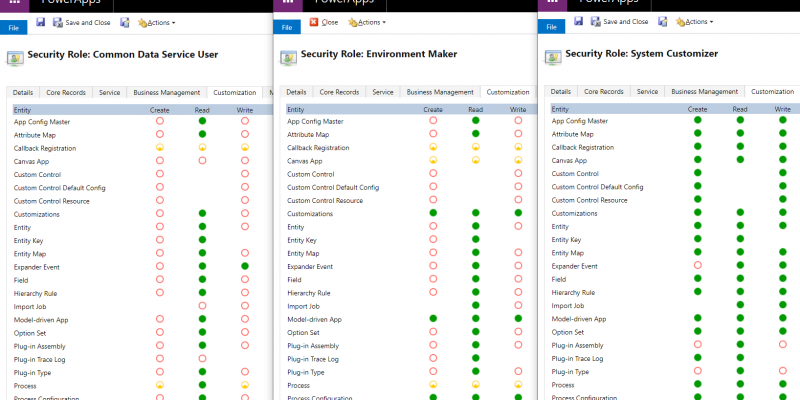800x400 pixels.
Task: Toggle Plug-in Trace Log Read privilege for Common Data Service User
Action: pos(202,359)
